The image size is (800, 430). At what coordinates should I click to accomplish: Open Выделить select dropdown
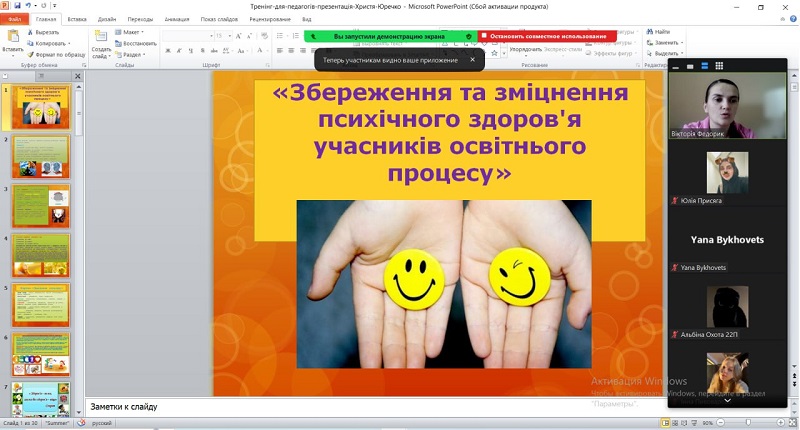[x=665, y=54]
